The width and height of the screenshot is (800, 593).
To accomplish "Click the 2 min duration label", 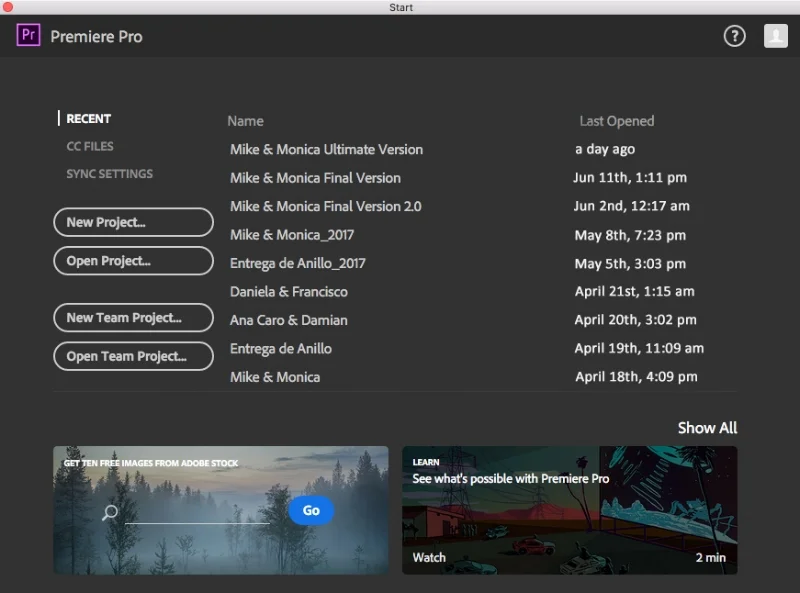I will pos(711,557).
